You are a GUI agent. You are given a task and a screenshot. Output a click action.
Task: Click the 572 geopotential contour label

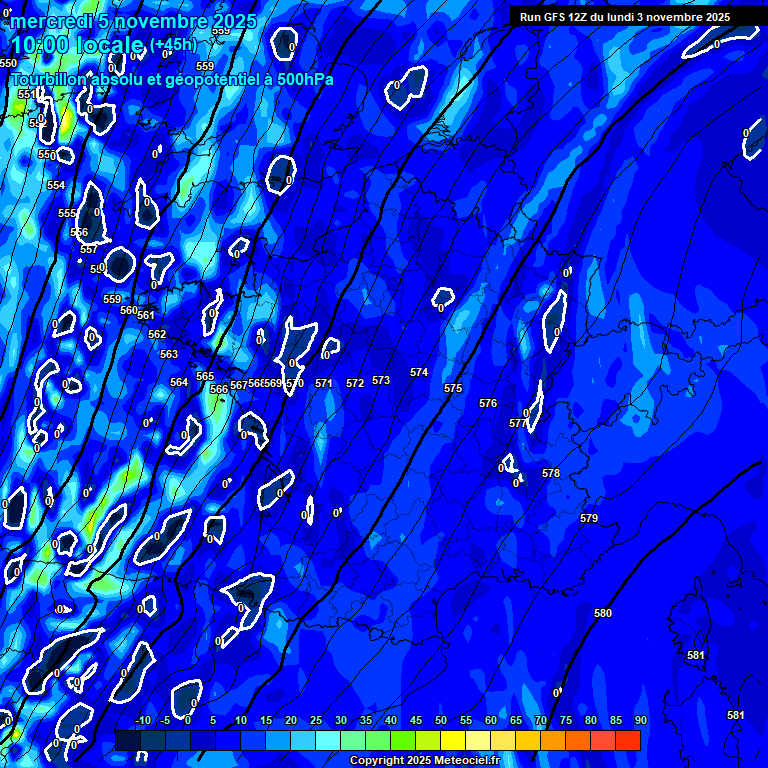355,383
